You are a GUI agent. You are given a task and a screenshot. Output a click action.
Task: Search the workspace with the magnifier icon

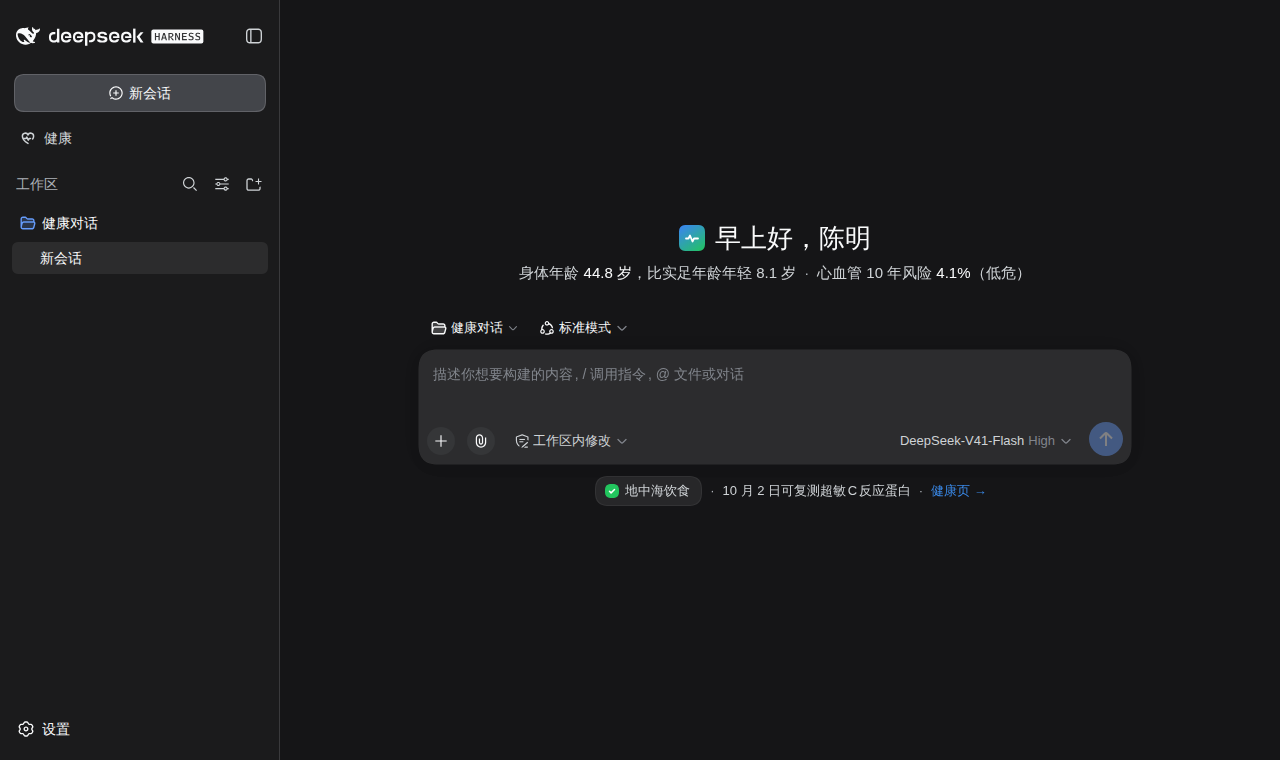tap(190, 184)
